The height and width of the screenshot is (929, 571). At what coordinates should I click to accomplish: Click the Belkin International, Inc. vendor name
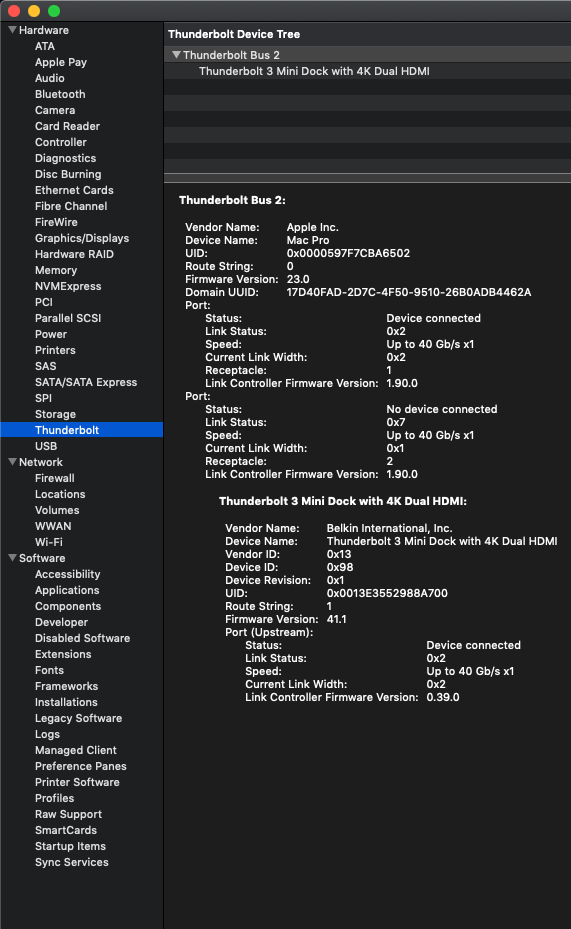click(389, 528)
